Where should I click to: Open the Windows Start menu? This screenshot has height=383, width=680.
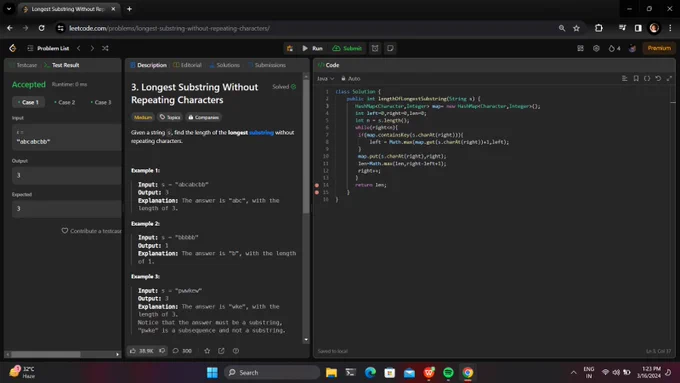tap(212, 372)
